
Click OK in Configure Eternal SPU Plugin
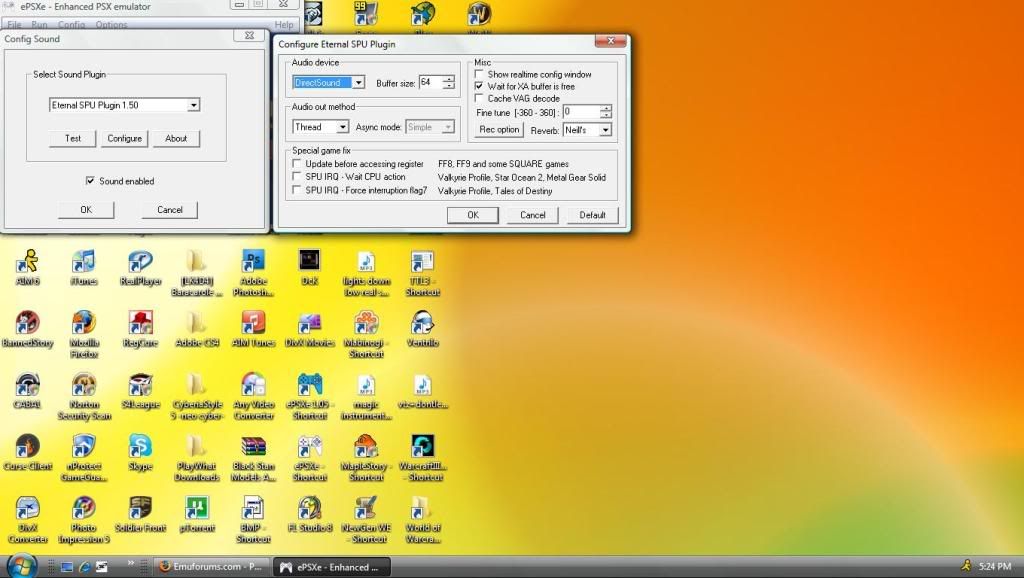point(473,215)
